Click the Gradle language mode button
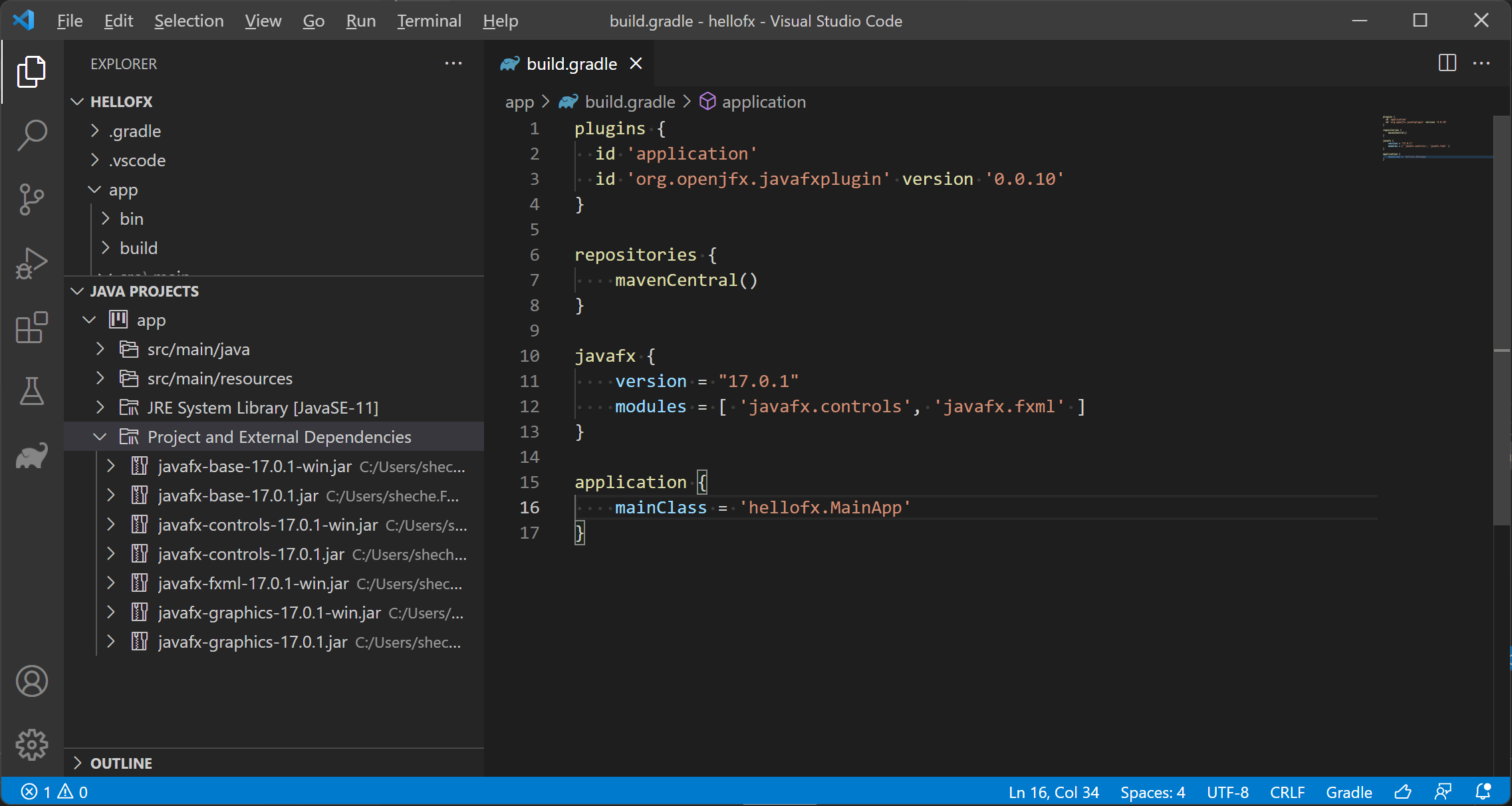The width and height of the screenshot is (1512, 806). click(x=1348, y=792)
